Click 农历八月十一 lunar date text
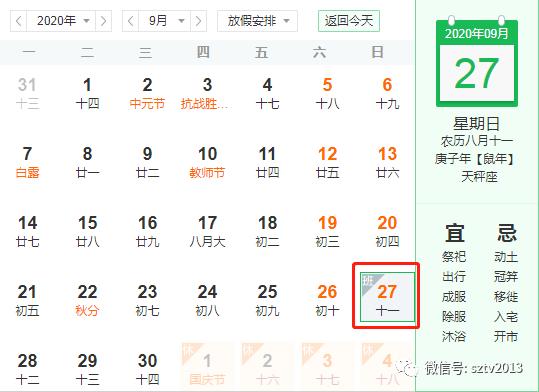 point(477,141)
